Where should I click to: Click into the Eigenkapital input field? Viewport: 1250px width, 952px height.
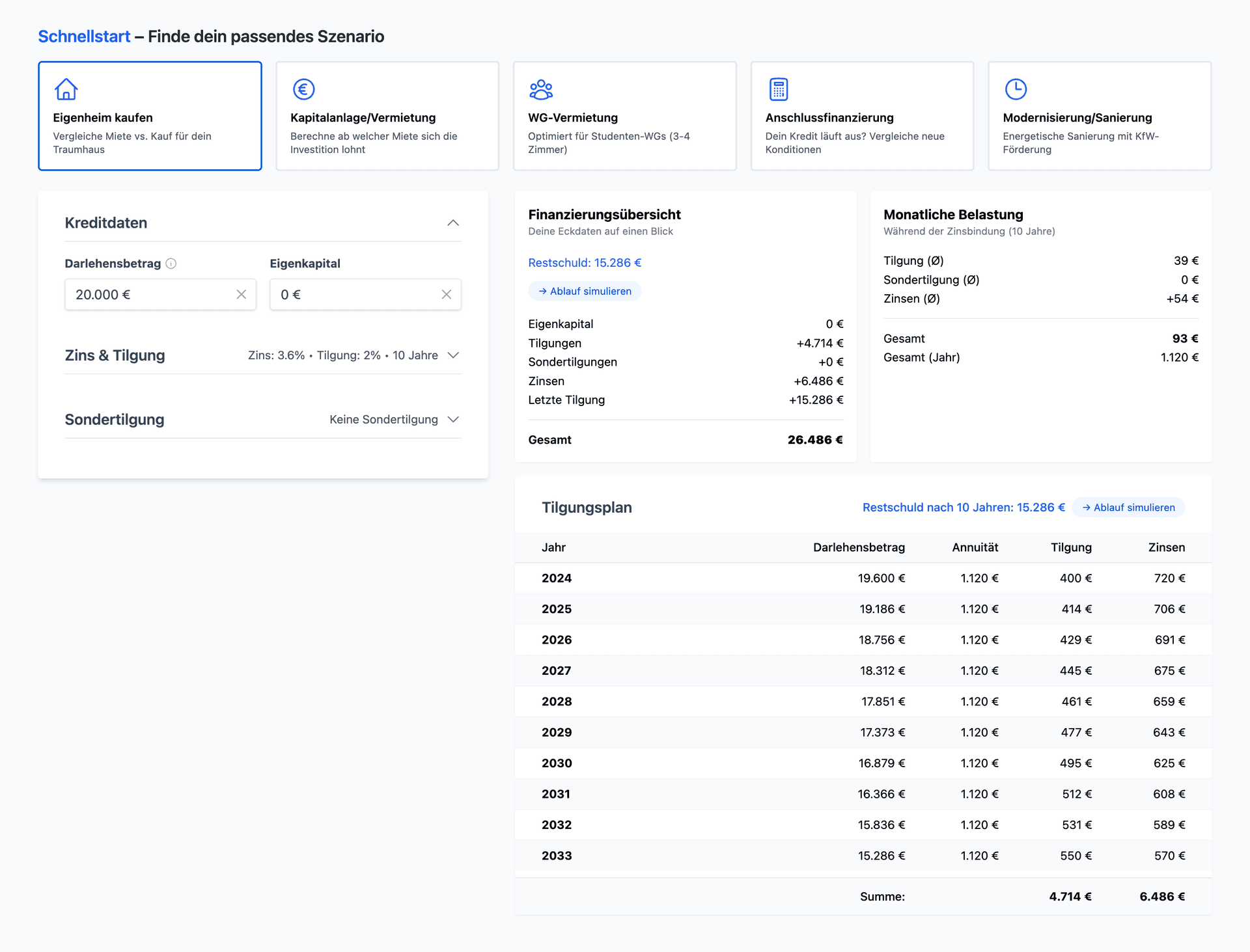(355, 295)
